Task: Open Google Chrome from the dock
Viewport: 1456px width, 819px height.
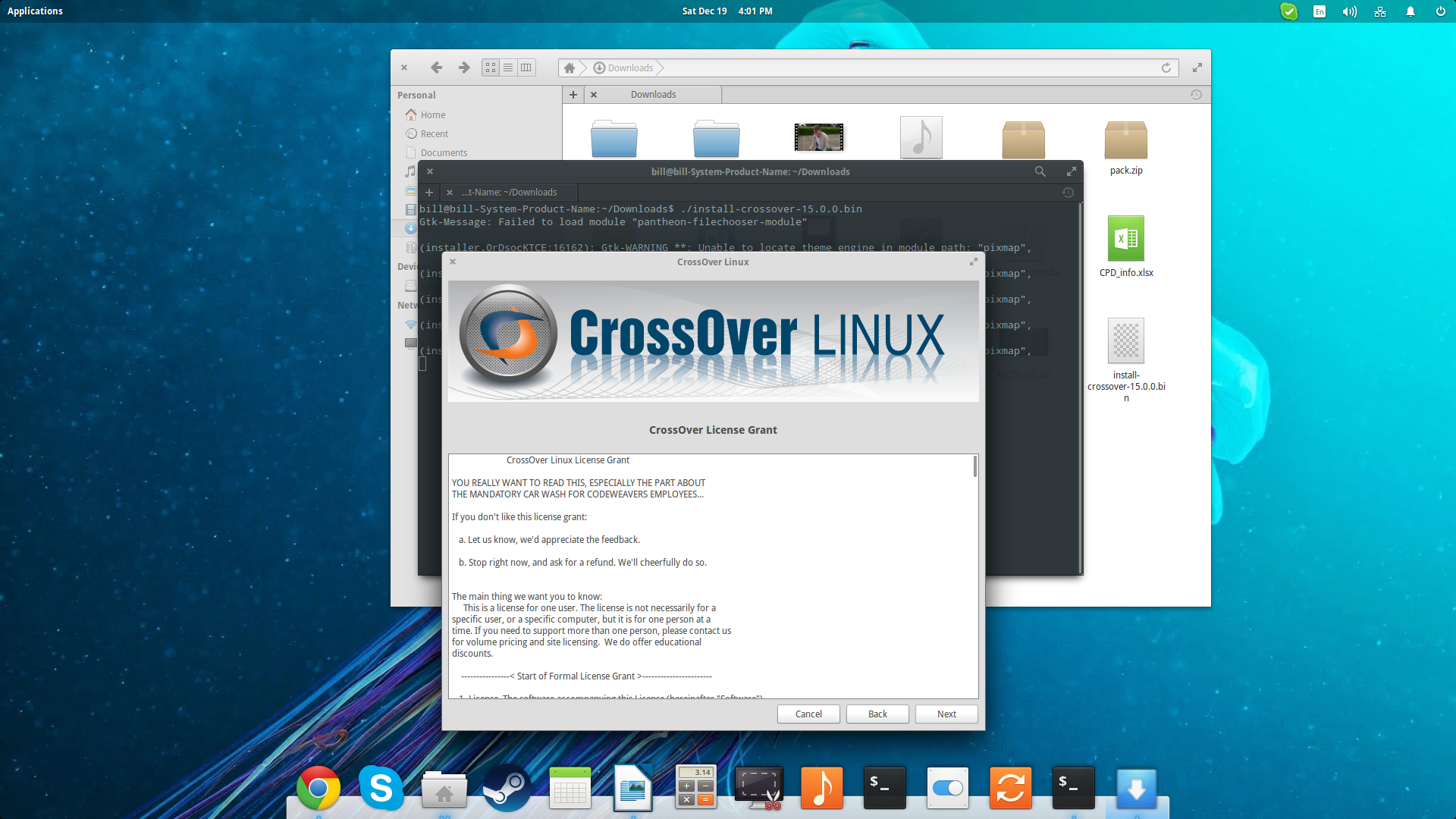Action: pos(318,789)
